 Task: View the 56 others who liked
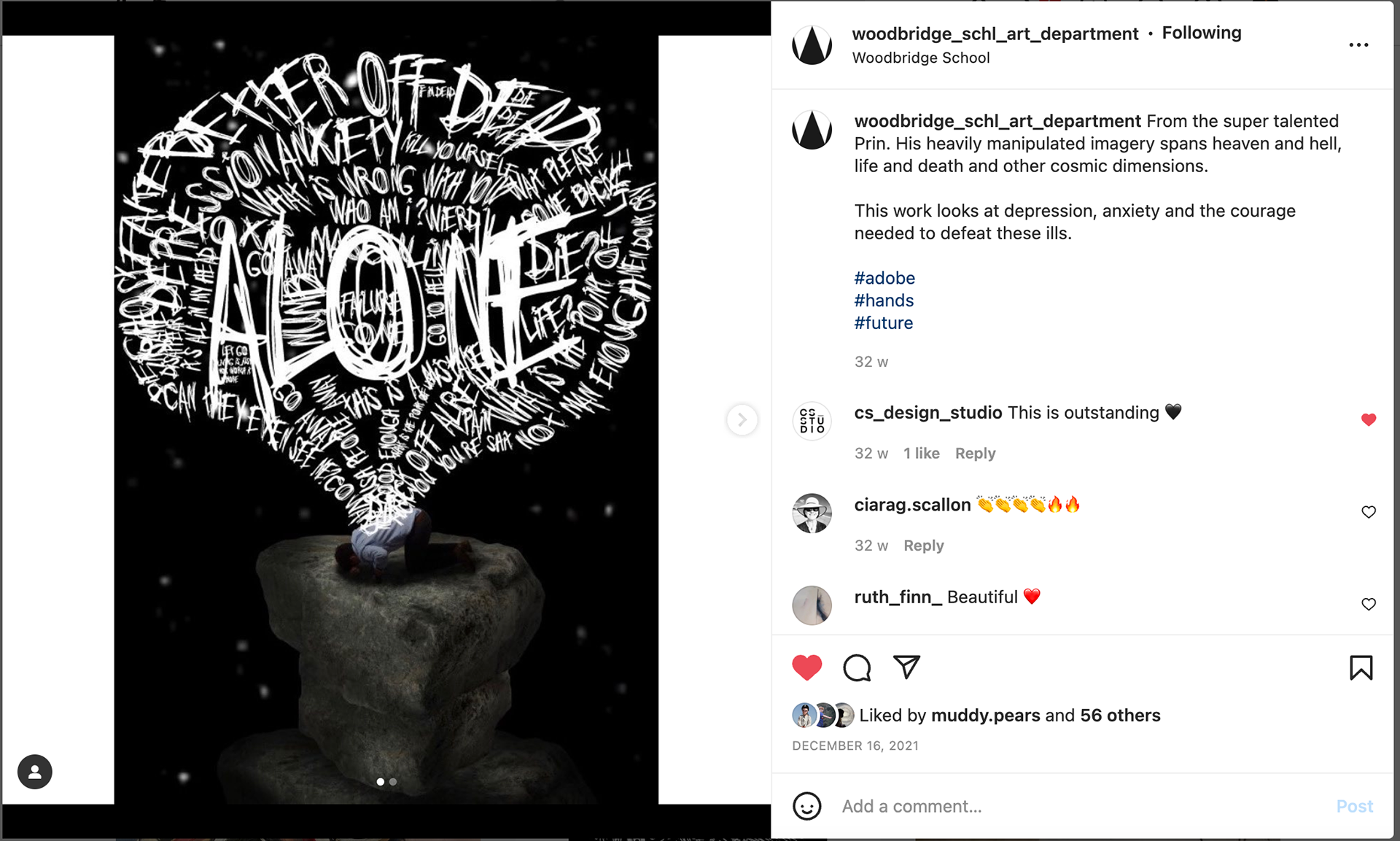[x=1120, y=716]
